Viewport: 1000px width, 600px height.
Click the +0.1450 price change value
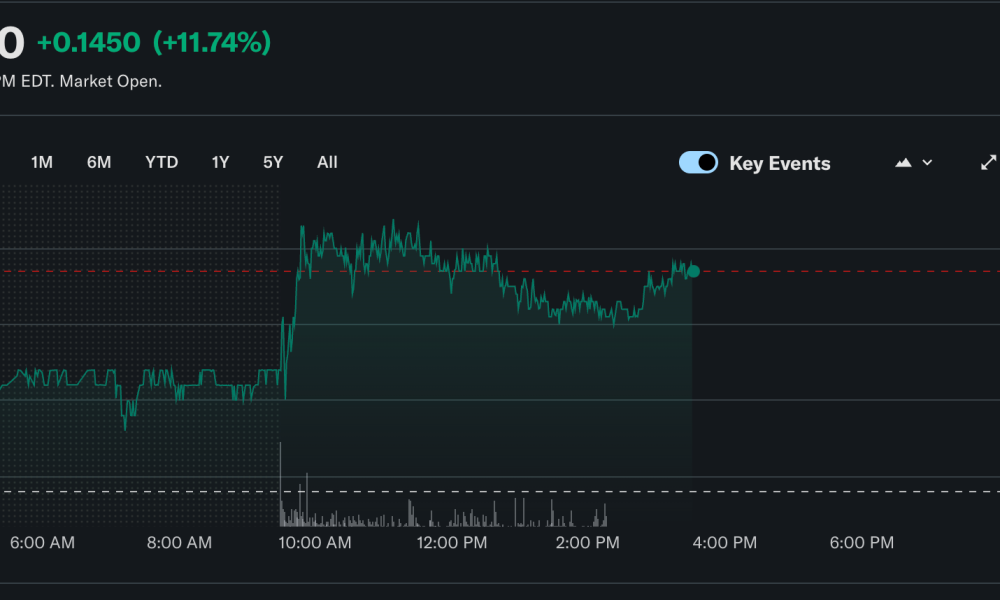pyautogui.click(x=88, y=43)
